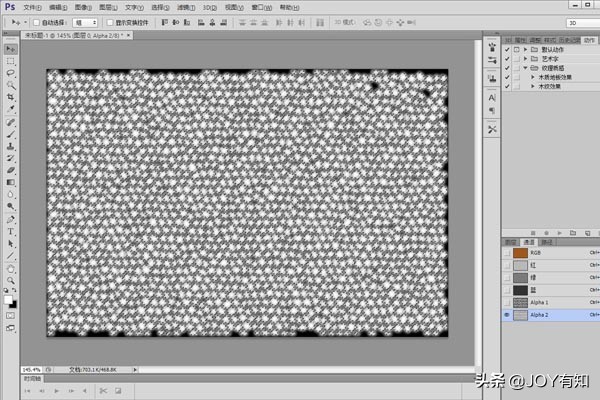This screenshot has height=400, width=600.
Task: Hide the Alpha 2 channel via eye icon
Action: click(x=508, y=314)
